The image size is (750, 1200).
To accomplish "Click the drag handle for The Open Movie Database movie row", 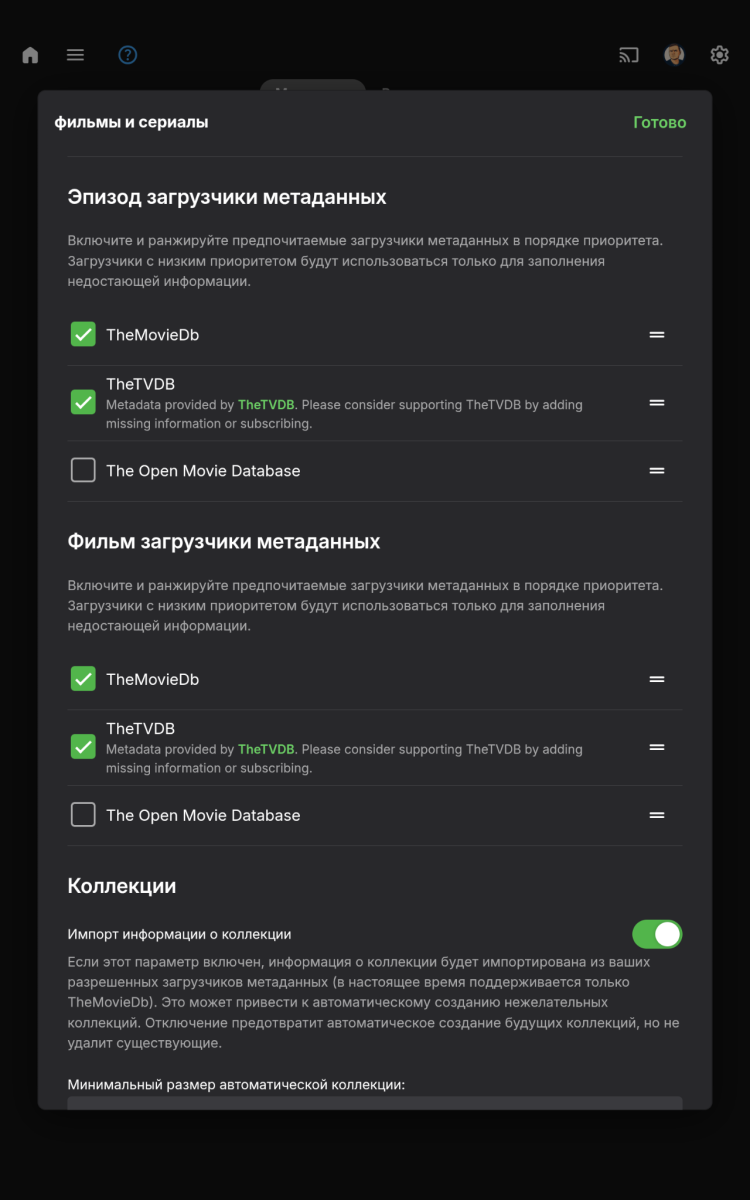I will (657, 815).
